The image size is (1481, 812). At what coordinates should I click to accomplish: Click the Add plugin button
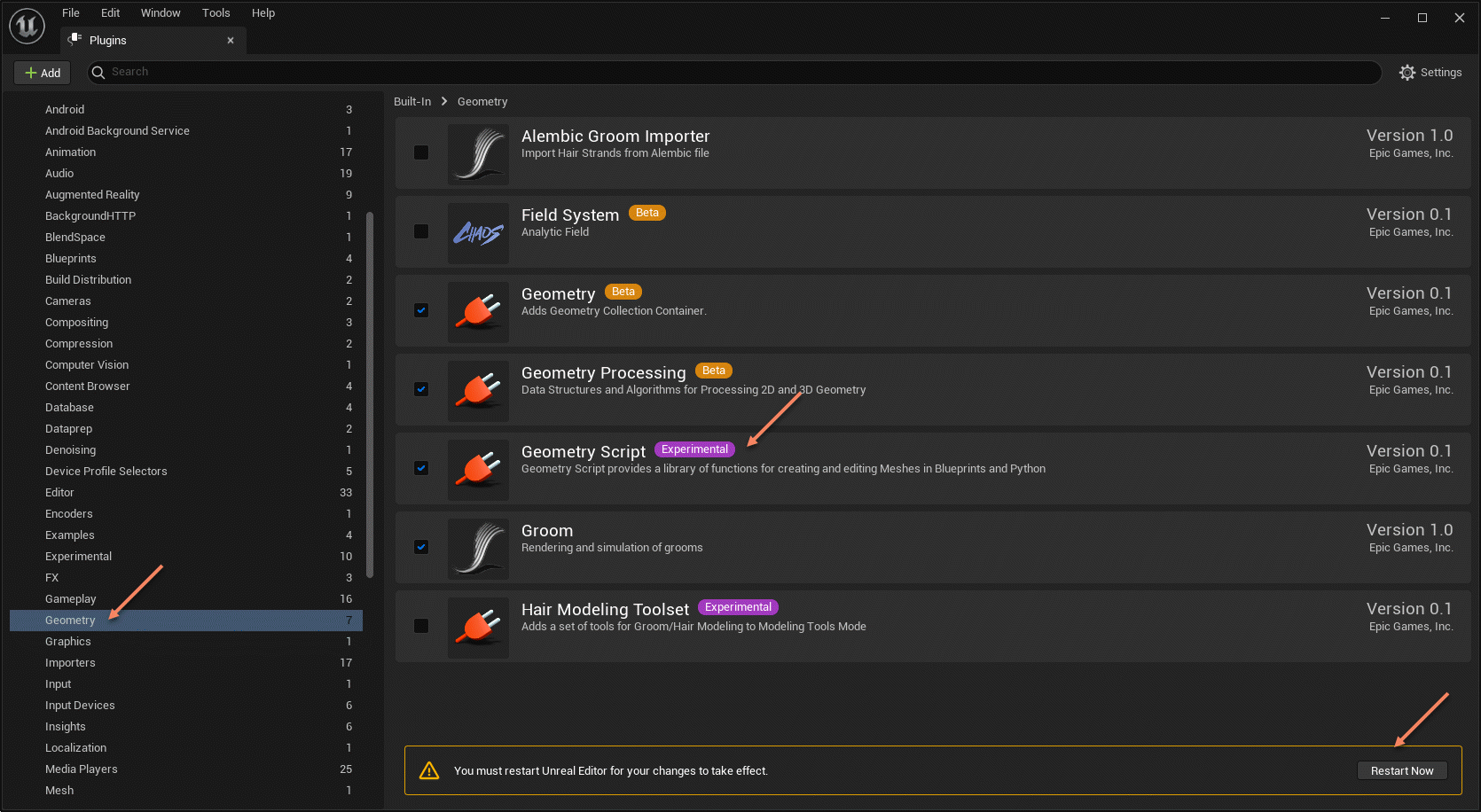(x=43, y=73)
